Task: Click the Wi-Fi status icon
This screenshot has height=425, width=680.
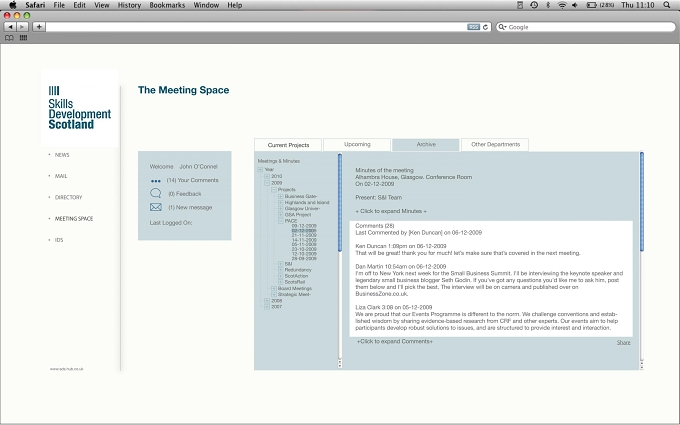Action: 562,5
